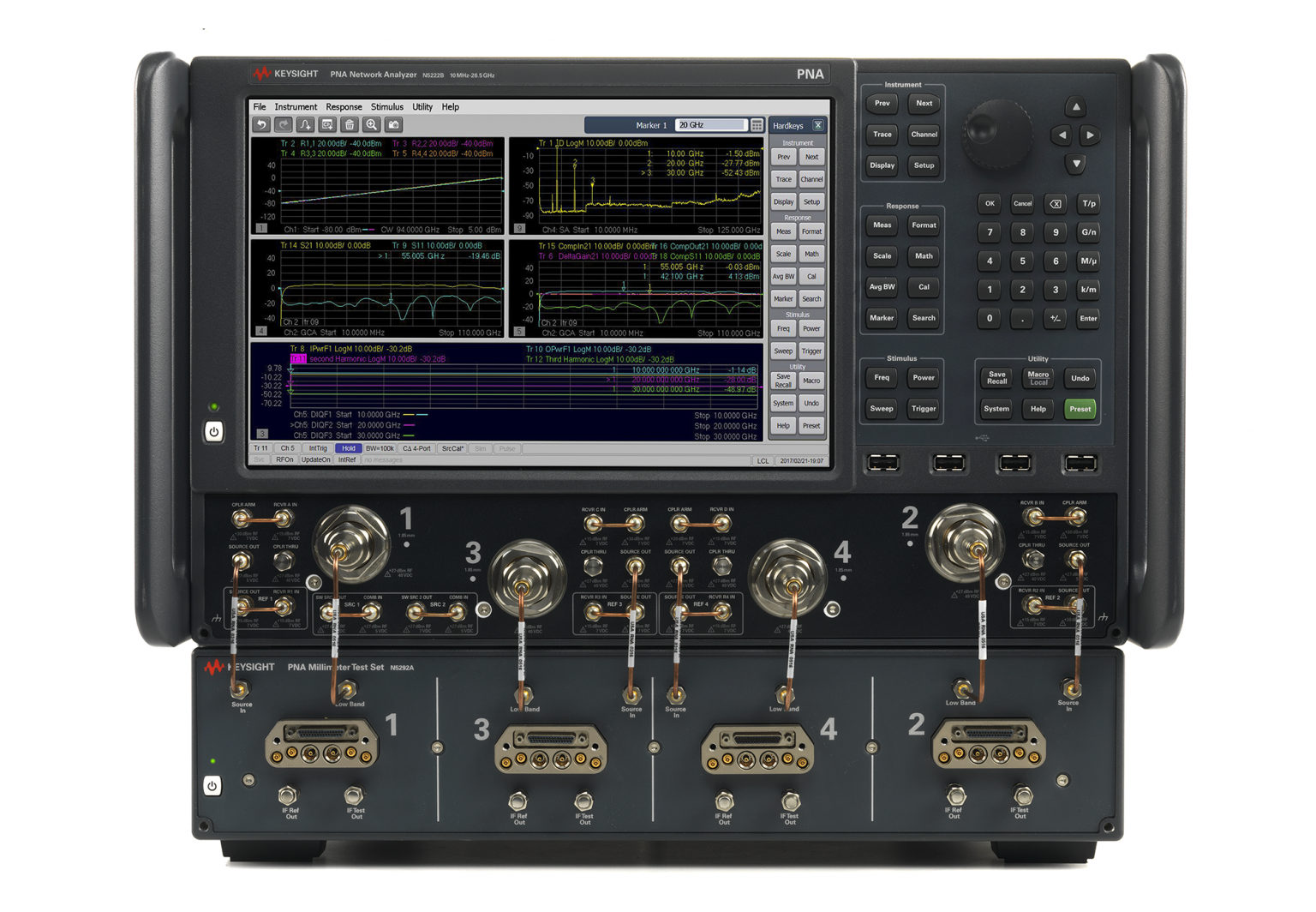
Task: Click the add channel toolbar icon
Action: tap(327, 125)
